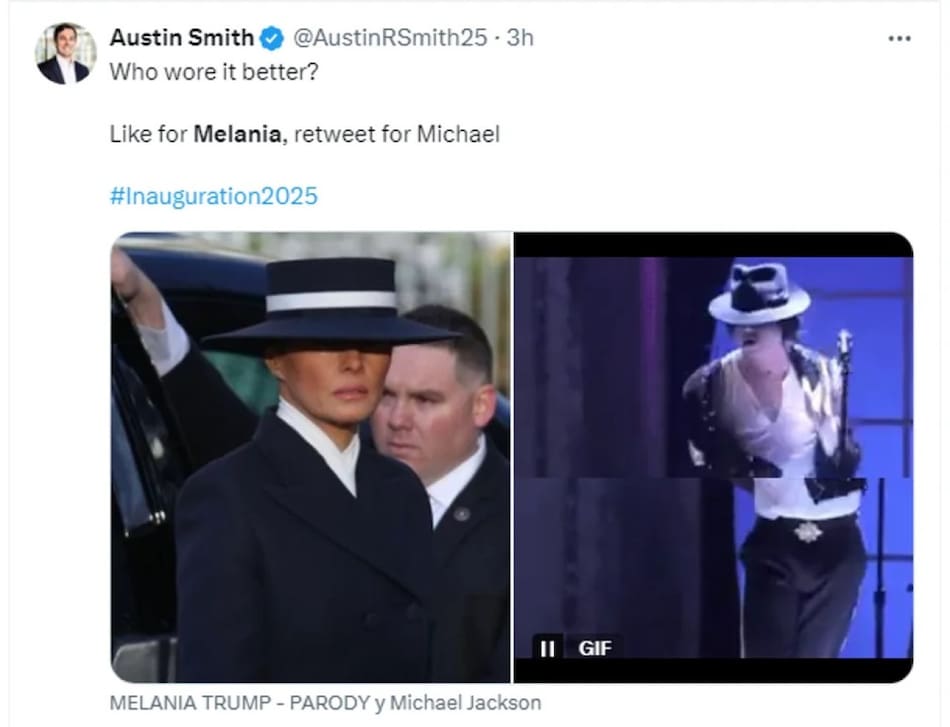Click the caption text below the media
950x727 pixels.
(325, 703)
